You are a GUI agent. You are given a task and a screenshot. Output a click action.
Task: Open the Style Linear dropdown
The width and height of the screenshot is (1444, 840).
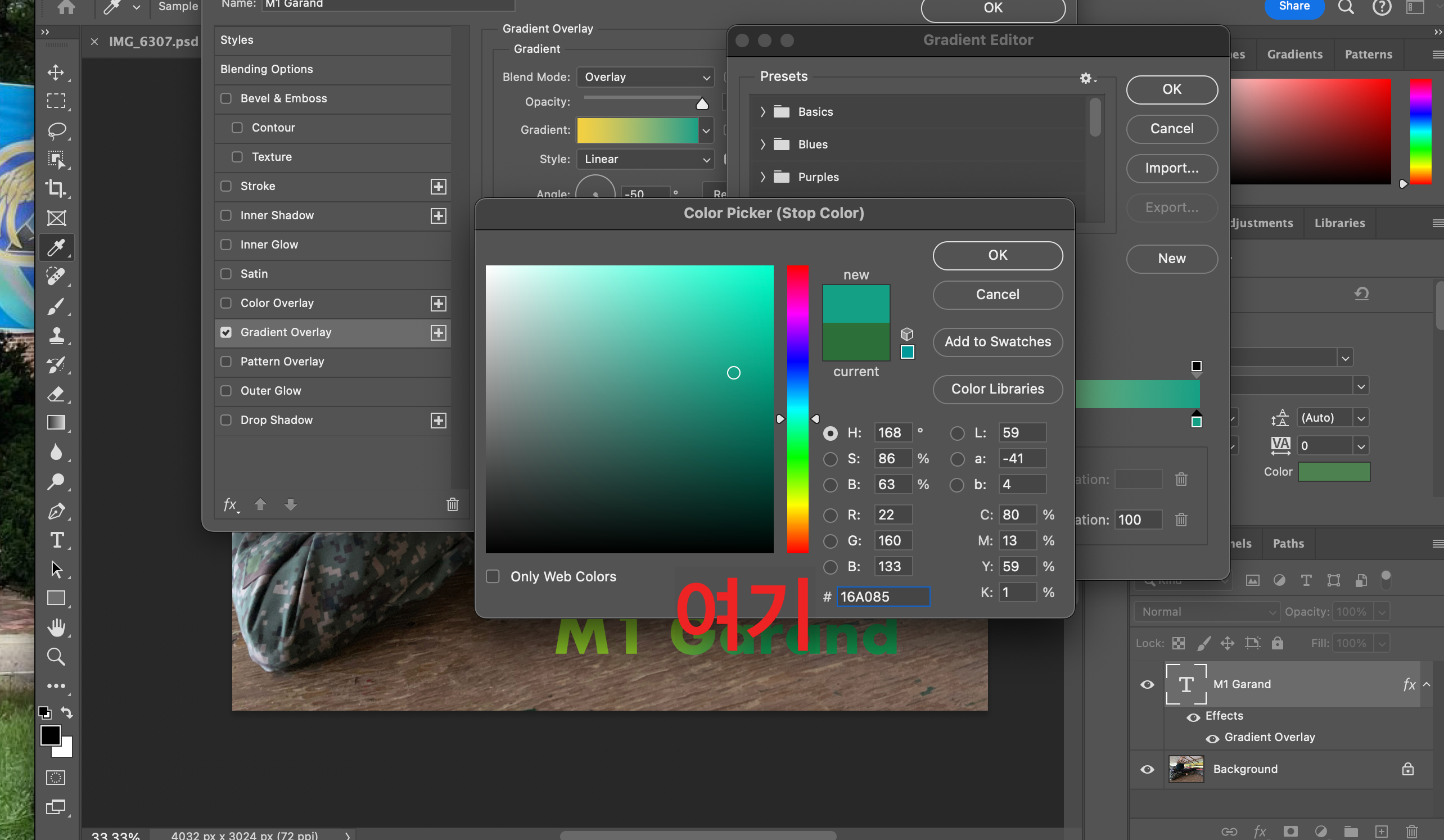646,159
